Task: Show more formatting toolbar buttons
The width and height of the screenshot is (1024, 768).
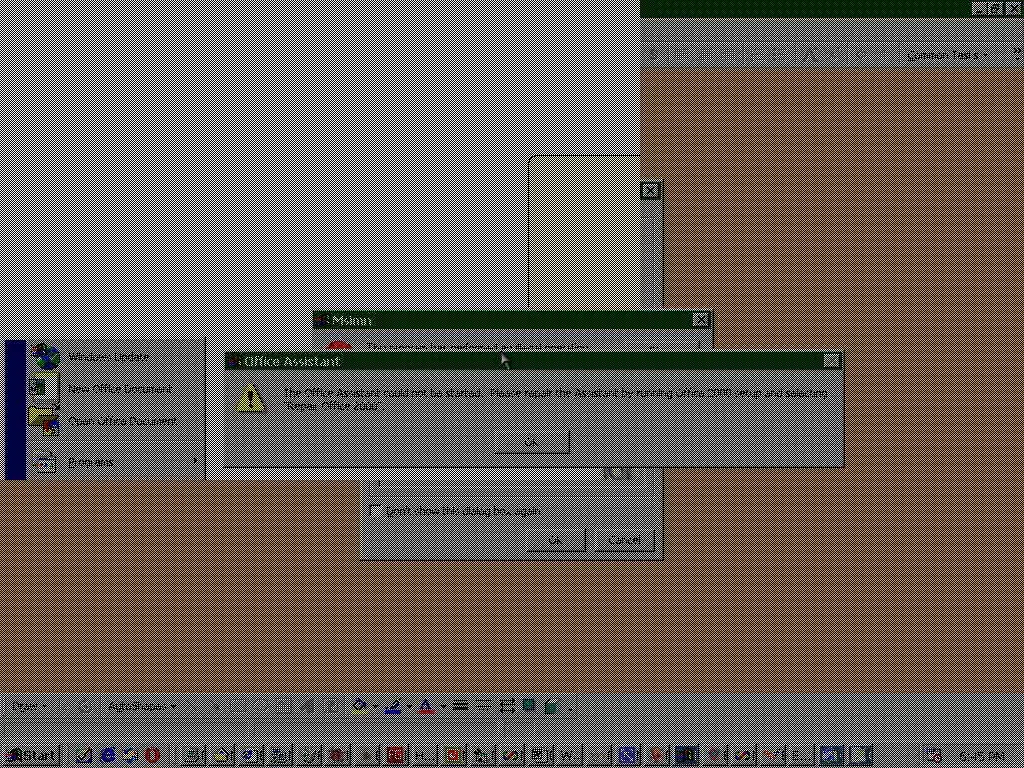Action: (1017, 55)
